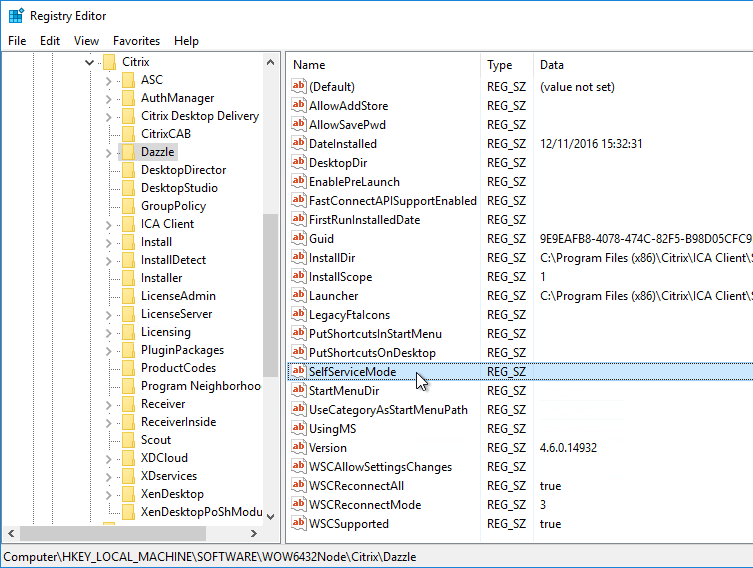Click the tree horizontal scroll right arrow
Viewport: 753px width, 568px height.
coord(254,533)
